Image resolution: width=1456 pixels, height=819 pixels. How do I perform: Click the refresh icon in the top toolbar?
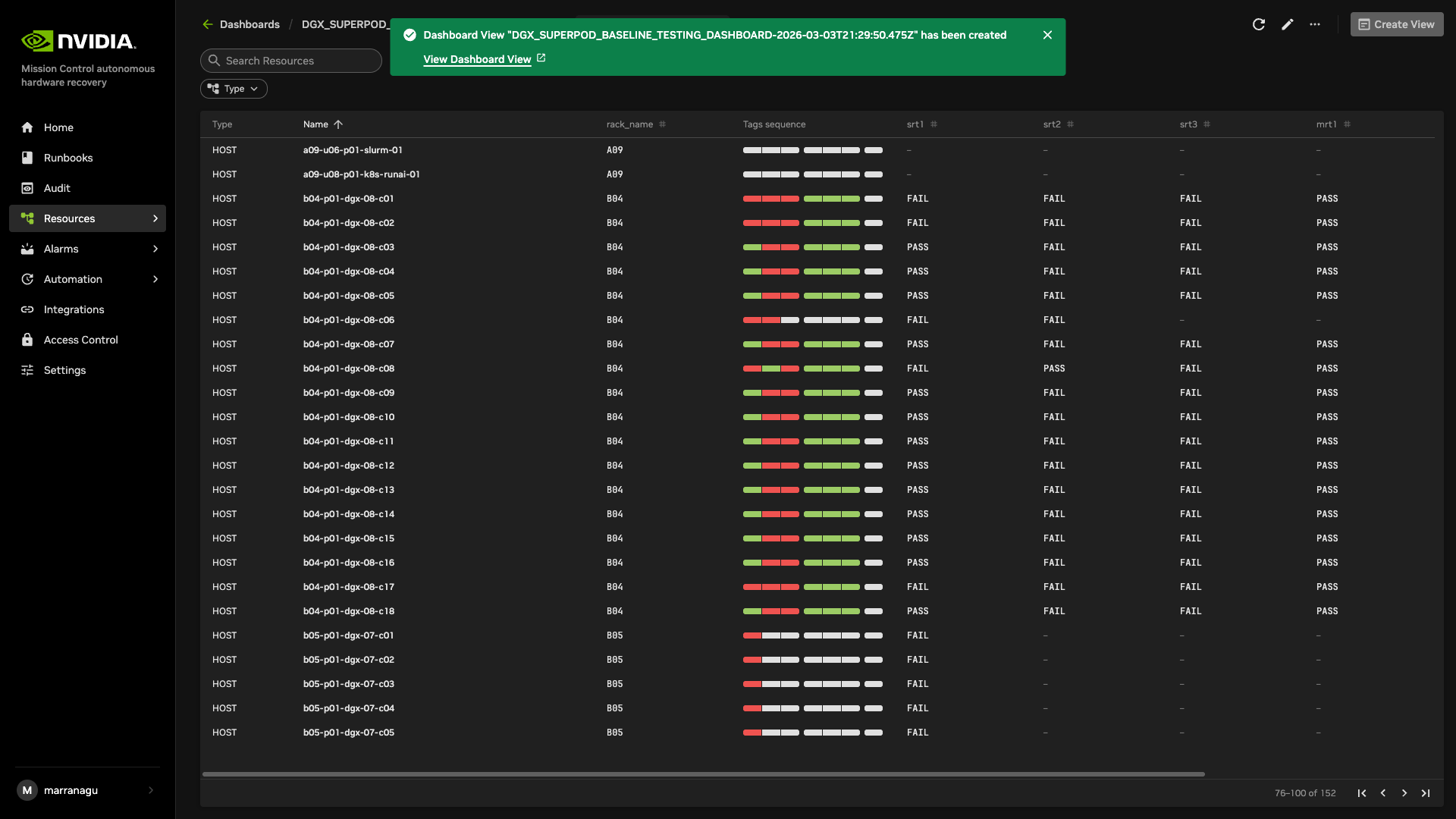point(1259,24)
